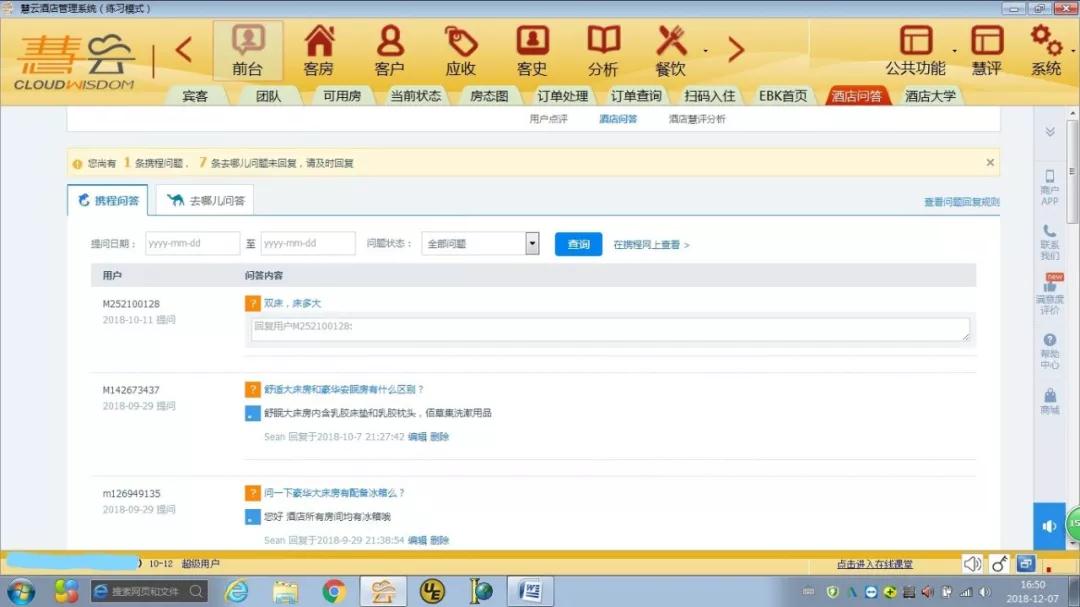The image size is (1080, 607).
Task: Click the 查询 search button
Action: (x=578, y=243)
